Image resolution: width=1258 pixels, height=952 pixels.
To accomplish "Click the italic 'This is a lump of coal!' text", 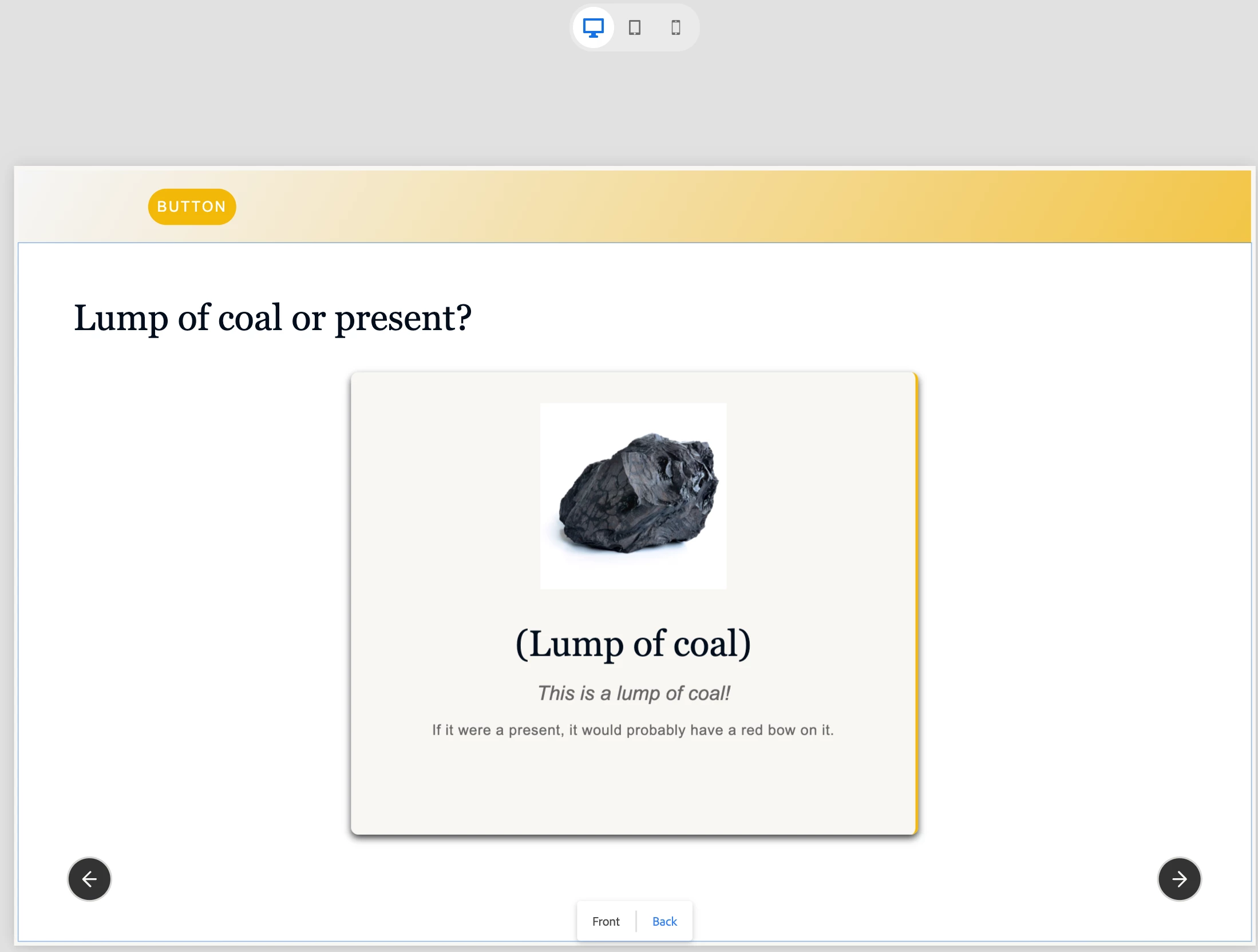I will [633, 693].
